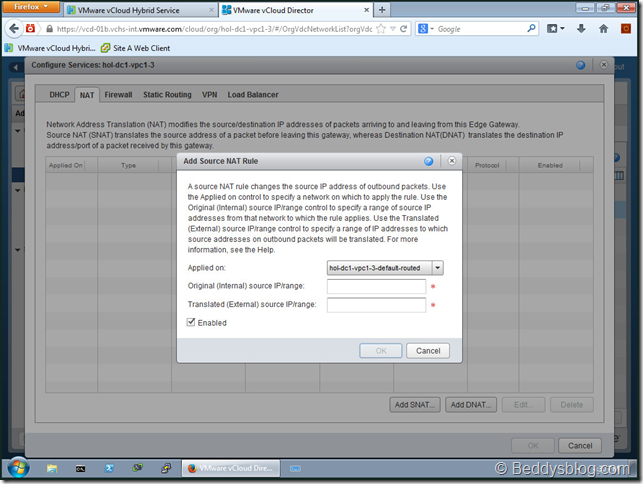
Task: Click the red addon icon beside back button
Action: click(30, 28)
